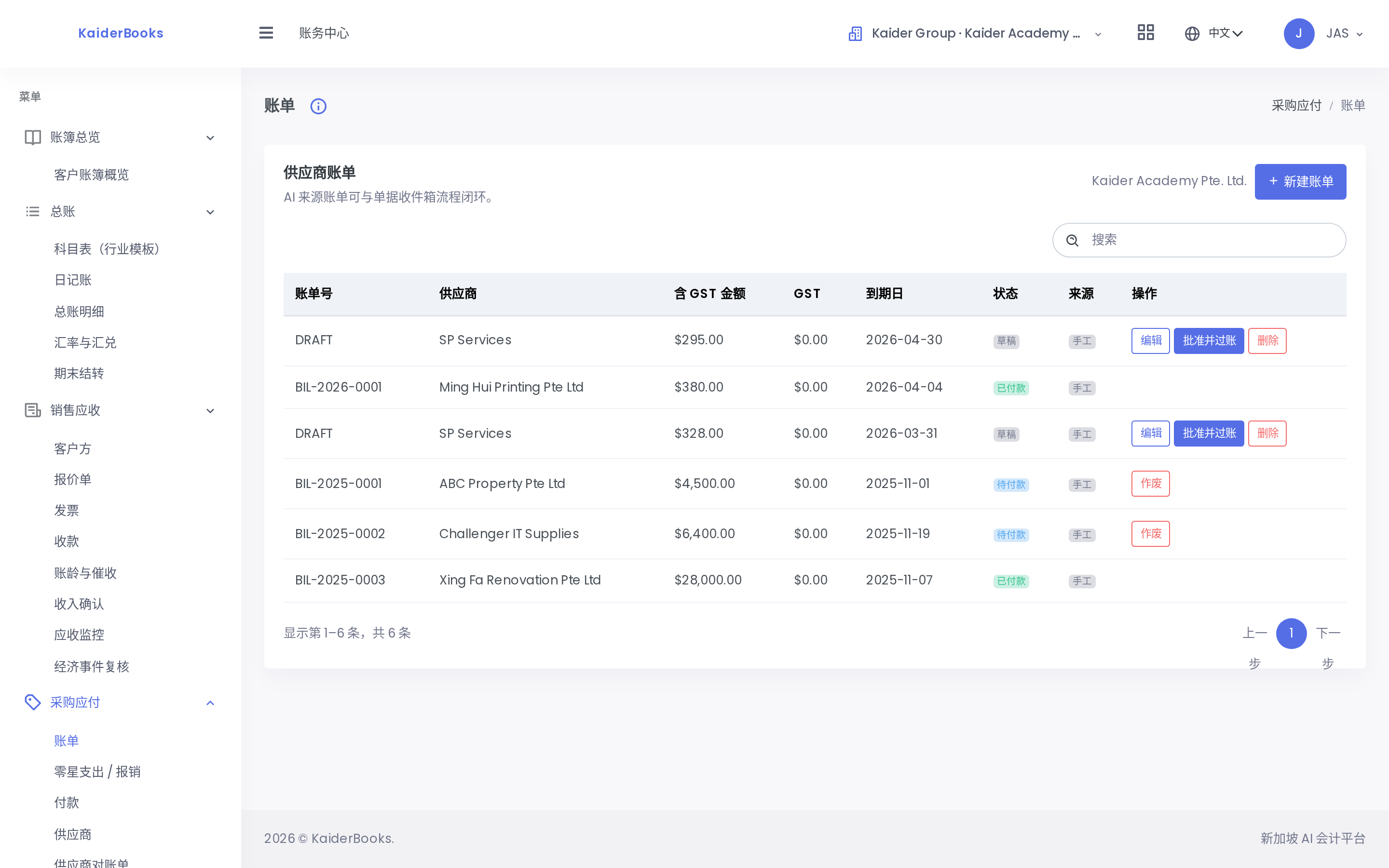Collapse the 销售应收 section chevron

[x=210, y=411]
